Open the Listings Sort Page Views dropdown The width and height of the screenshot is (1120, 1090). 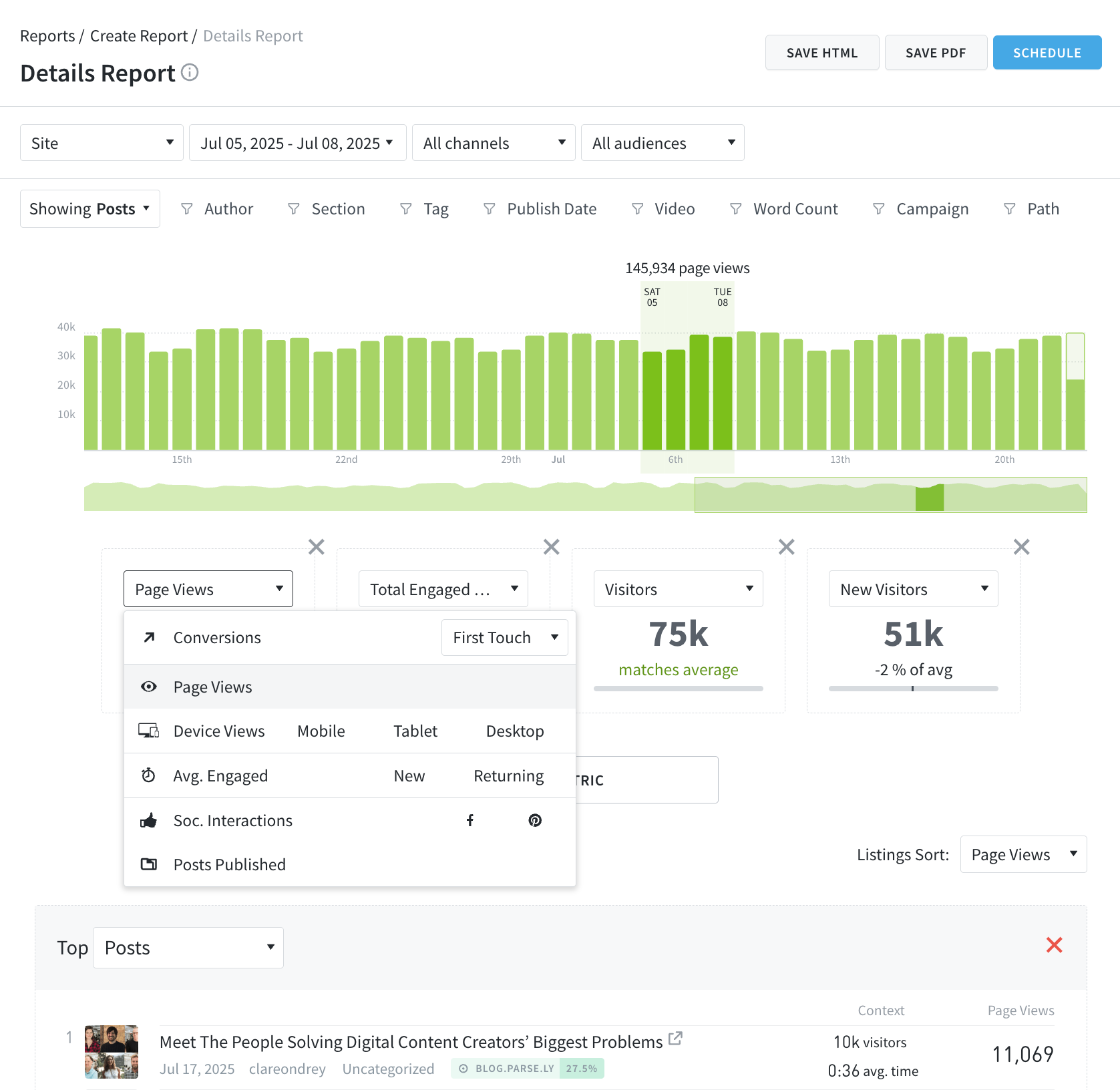[x=1024, y=854]
